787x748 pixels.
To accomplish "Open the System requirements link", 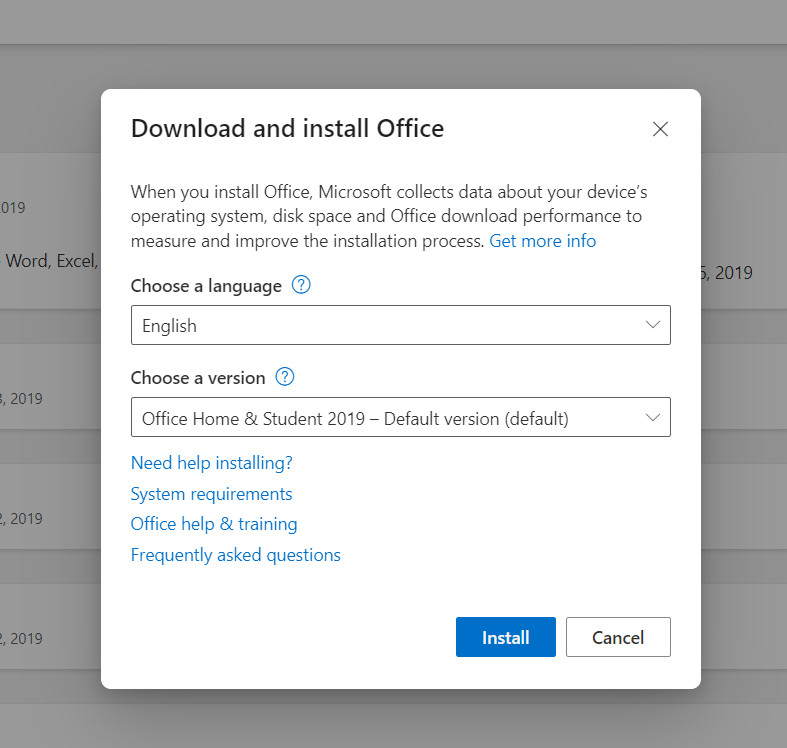I will (x=211, y=494).
